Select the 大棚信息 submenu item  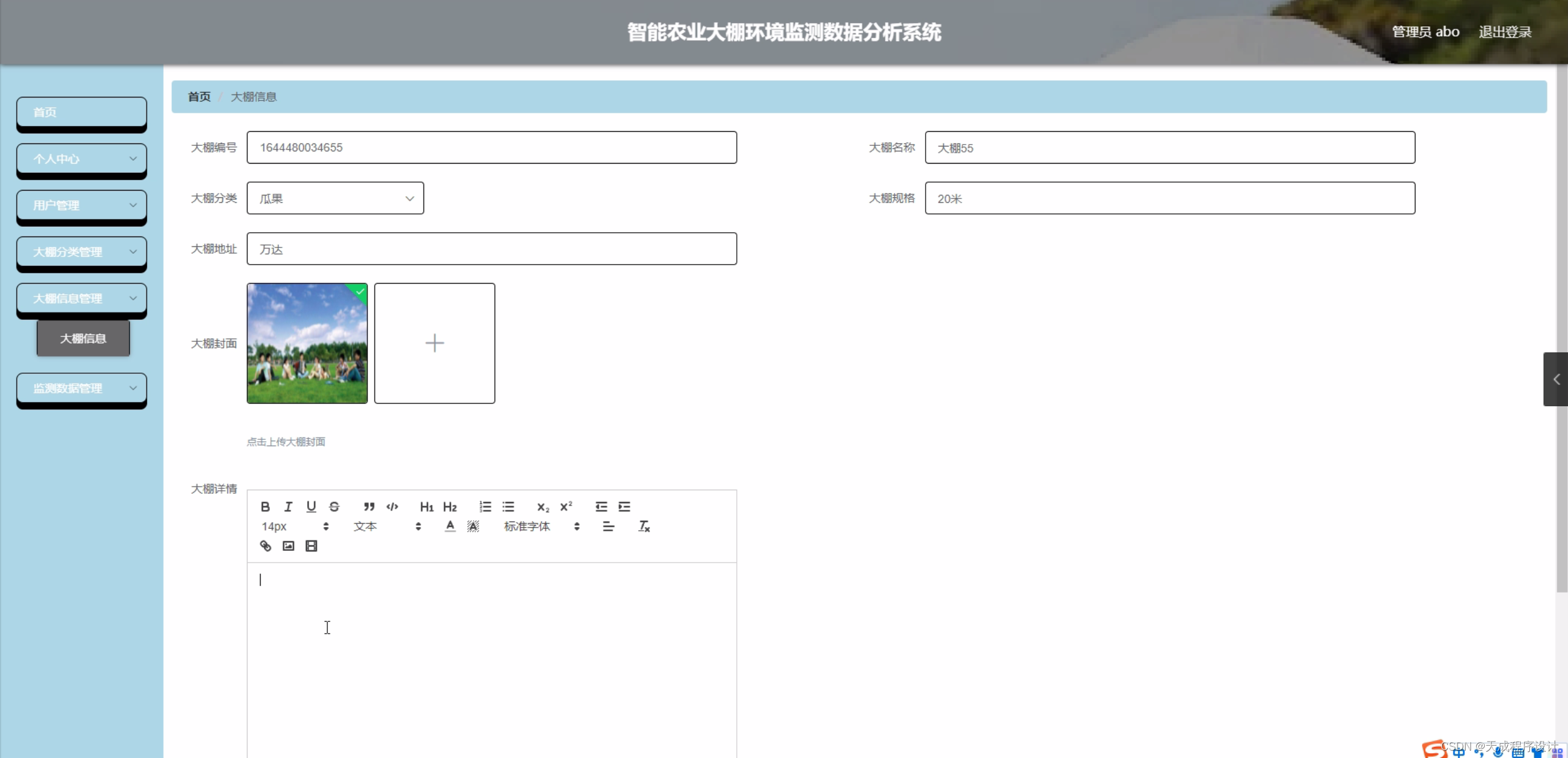(83, 338)
